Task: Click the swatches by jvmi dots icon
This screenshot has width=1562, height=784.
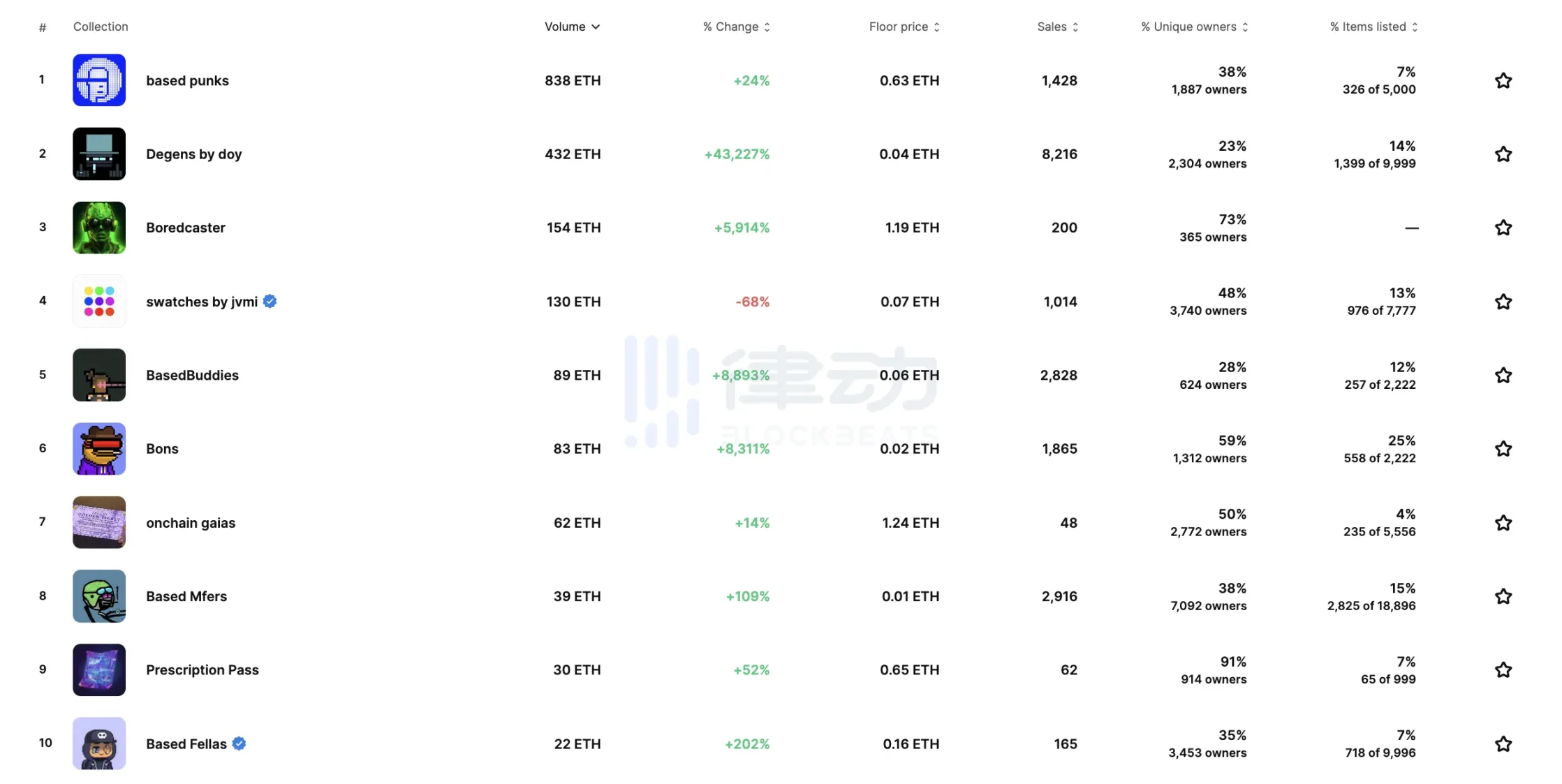Action: 99,302
